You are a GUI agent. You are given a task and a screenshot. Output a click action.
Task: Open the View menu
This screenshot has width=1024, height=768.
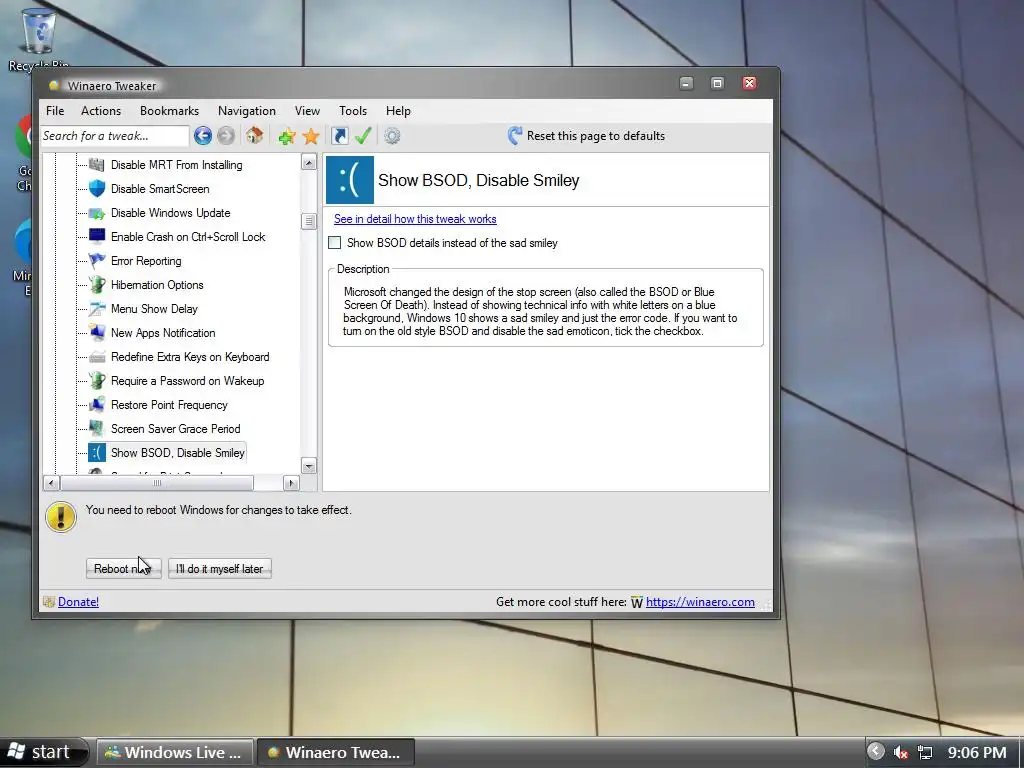[307, 111]
